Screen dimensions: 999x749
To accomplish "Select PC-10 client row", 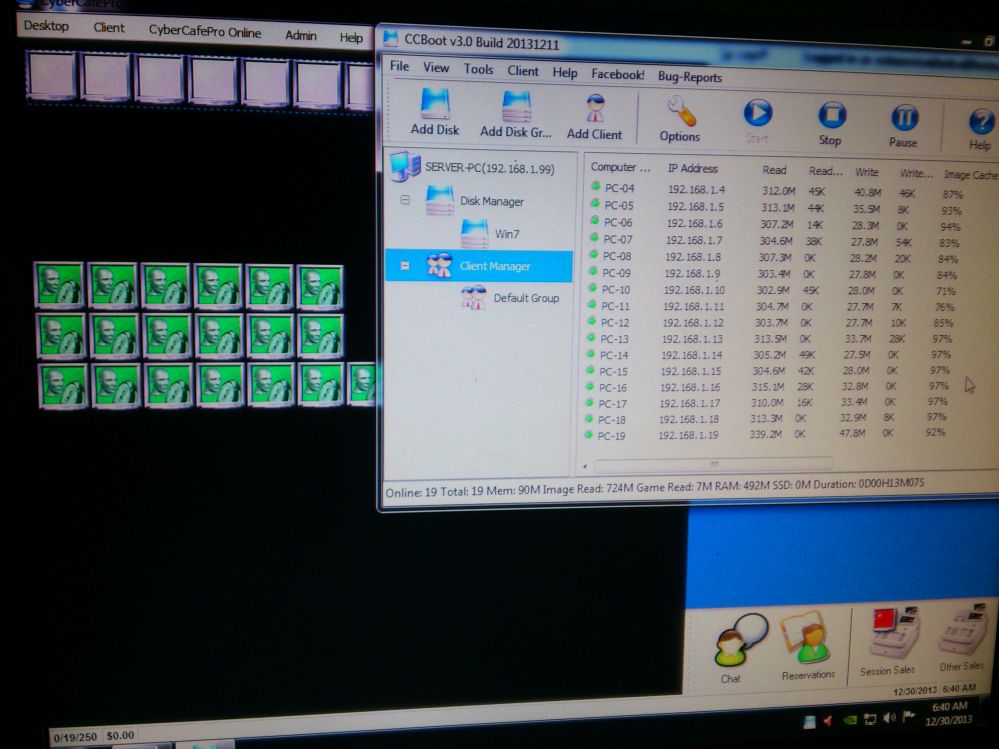I will (772, 290).
